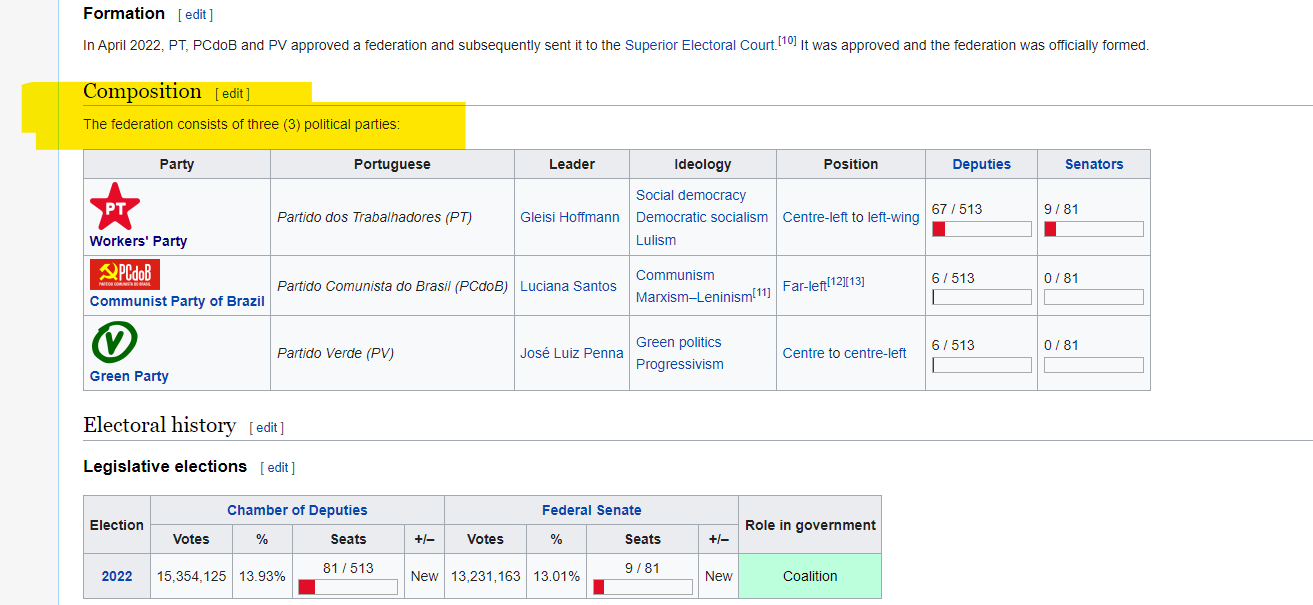Open the Deputies column header link
The height and width of the screenshot is (605, 1313).
(x=982, y=164)
